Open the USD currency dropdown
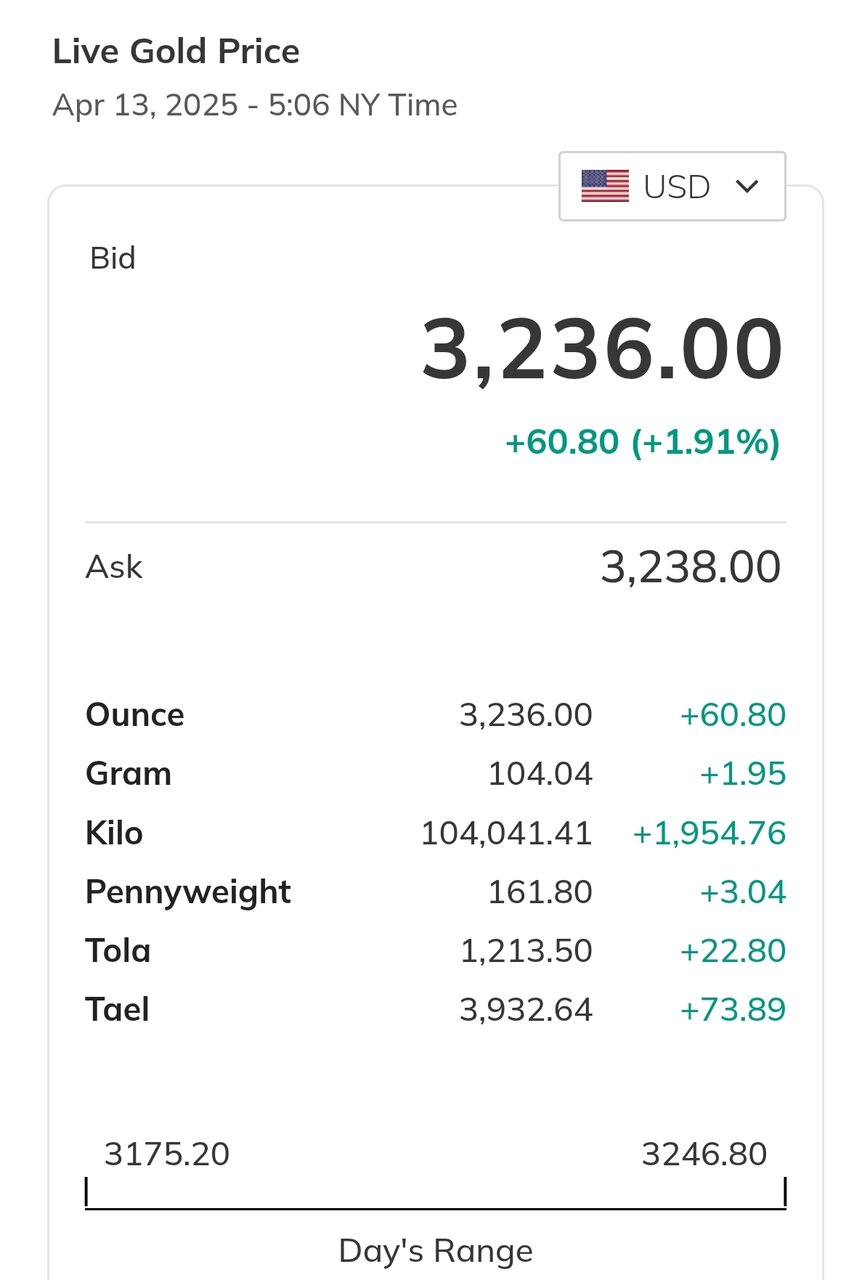Viewport: 862px width, 1280px height. [672, 186]
